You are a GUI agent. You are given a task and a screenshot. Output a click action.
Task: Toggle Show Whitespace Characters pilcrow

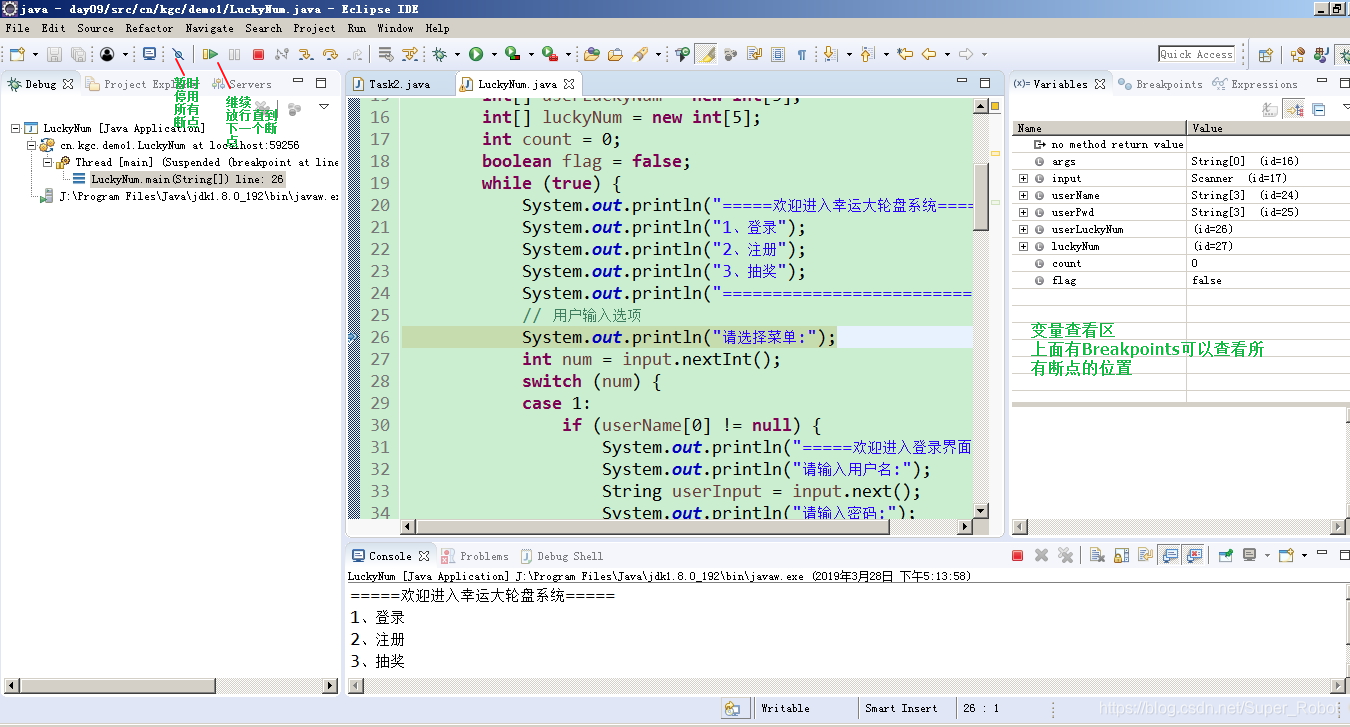coord(802,54)
